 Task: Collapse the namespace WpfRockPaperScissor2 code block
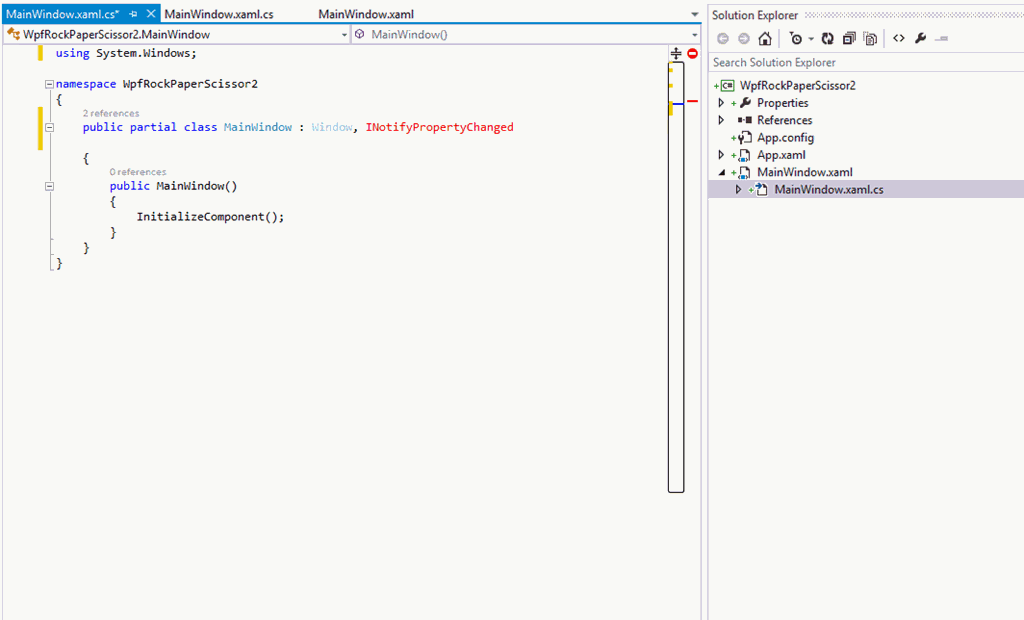point(49,85)
